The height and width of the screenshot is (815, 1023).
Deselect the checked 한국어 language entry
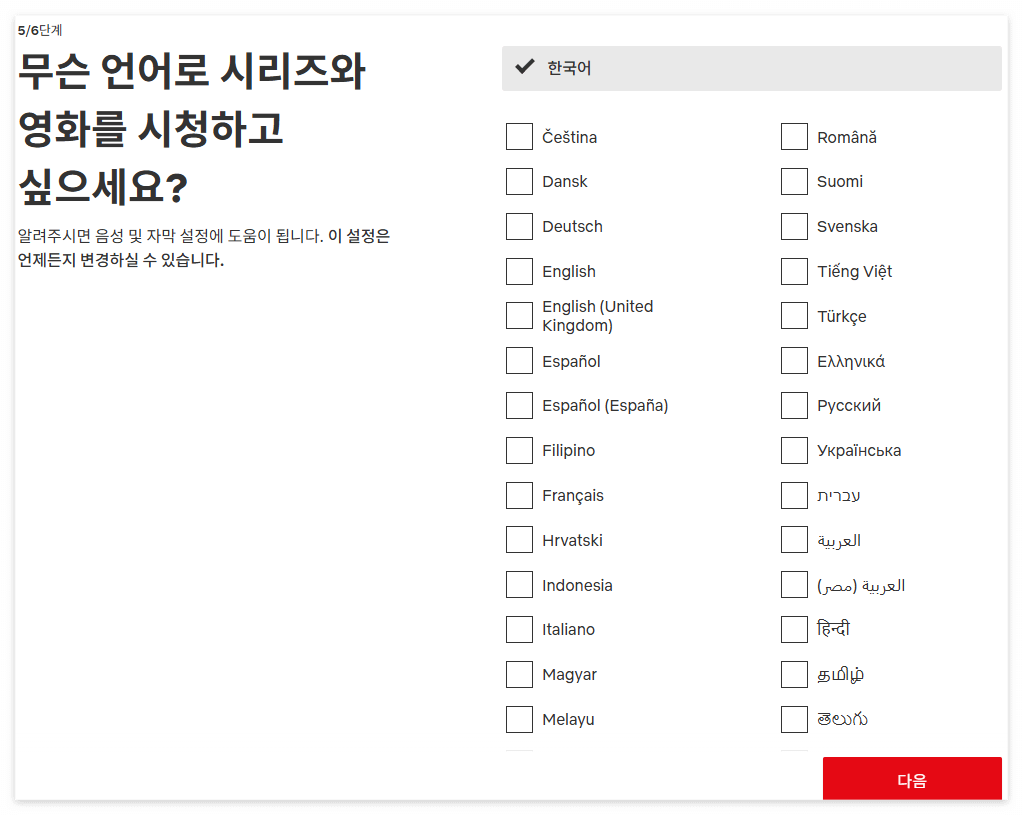click(751, 68)
